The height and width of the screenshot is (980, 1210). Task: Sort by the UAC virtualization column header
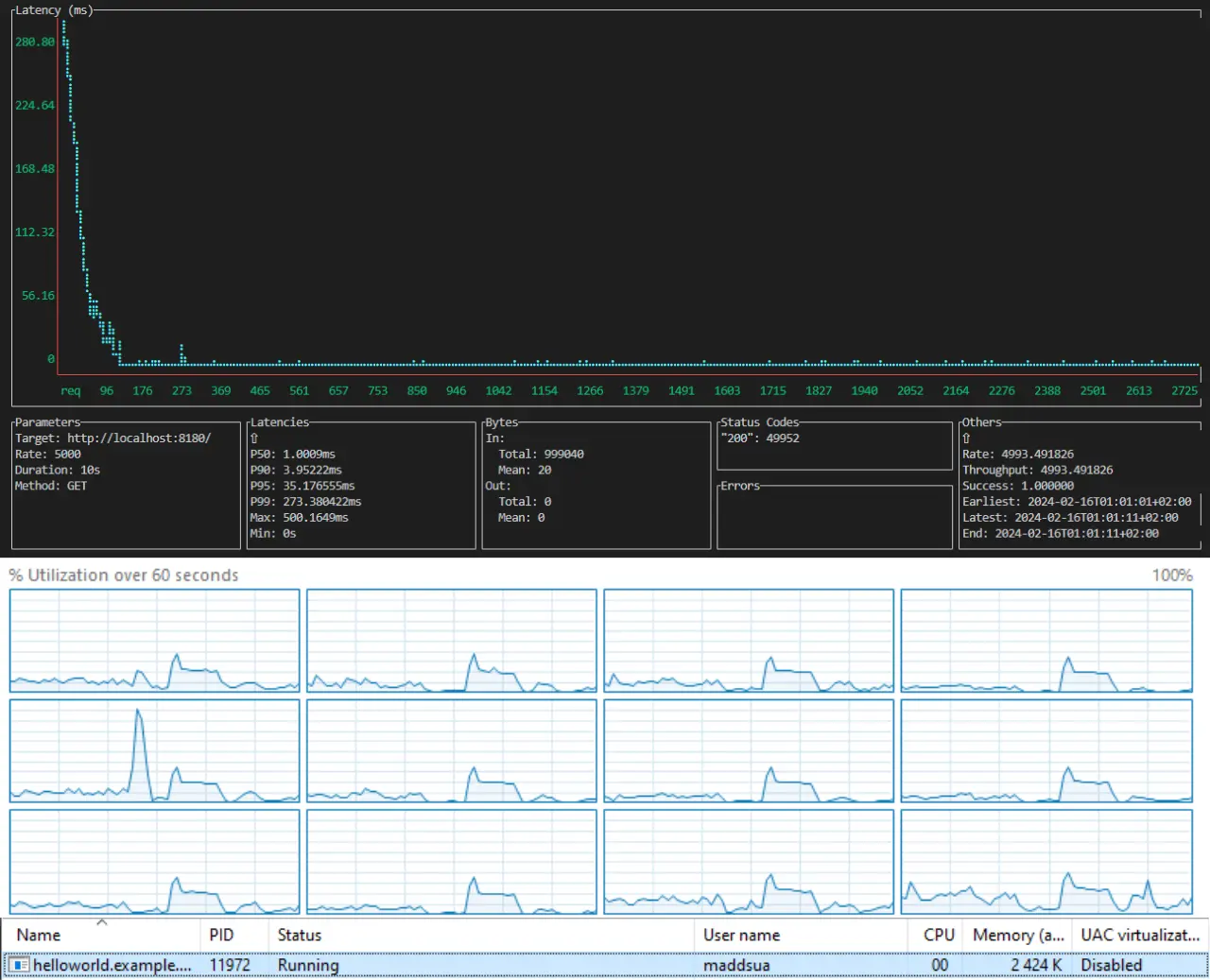click(1140, 935)
